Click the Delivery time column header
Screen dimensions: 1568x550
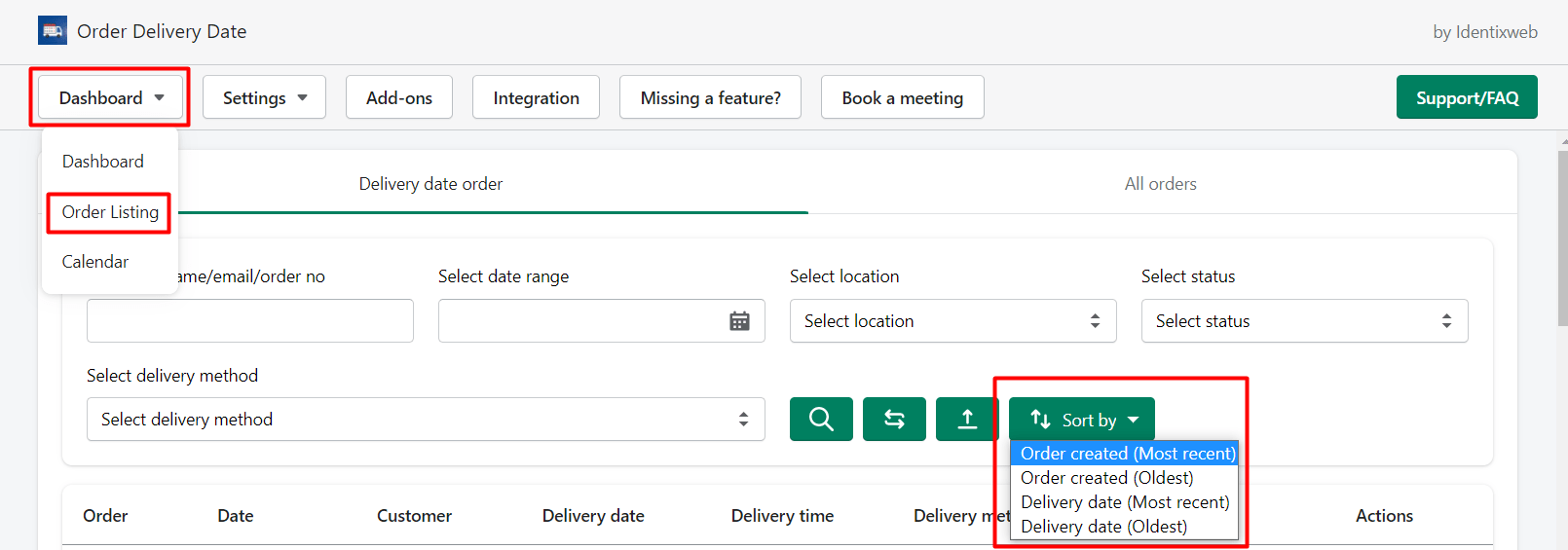coord(782,516)
